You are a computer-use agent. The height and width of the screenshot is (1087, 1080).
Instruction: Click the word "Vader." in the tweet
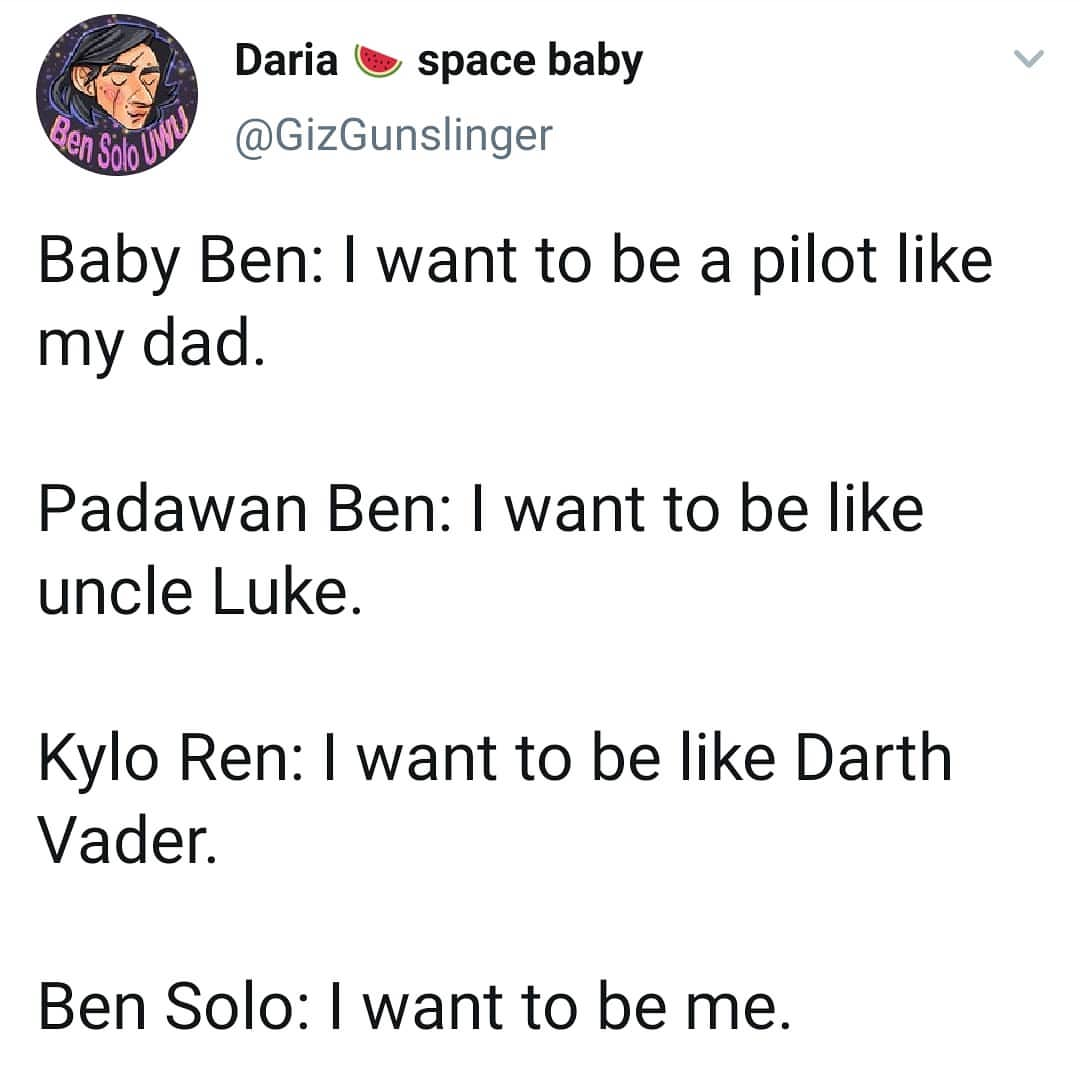[x=128, y=840]
